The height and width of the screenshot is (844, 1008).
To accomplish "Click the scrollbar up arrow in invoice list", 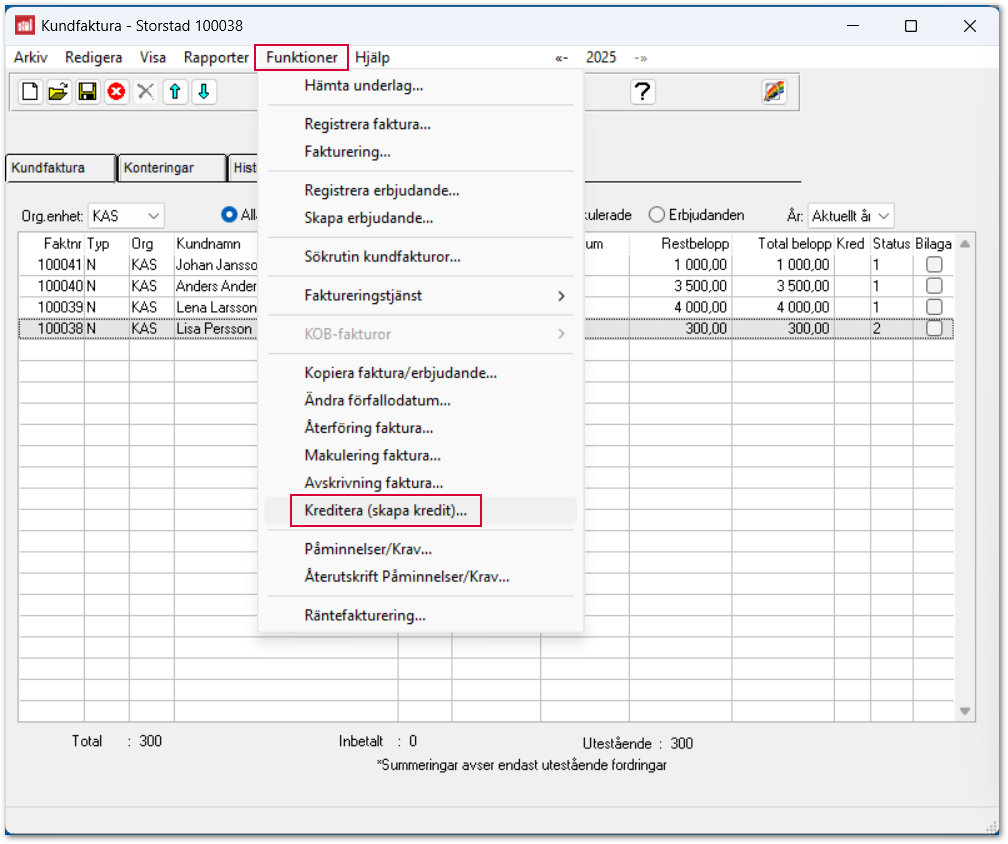I will click(x=965, y=244).
